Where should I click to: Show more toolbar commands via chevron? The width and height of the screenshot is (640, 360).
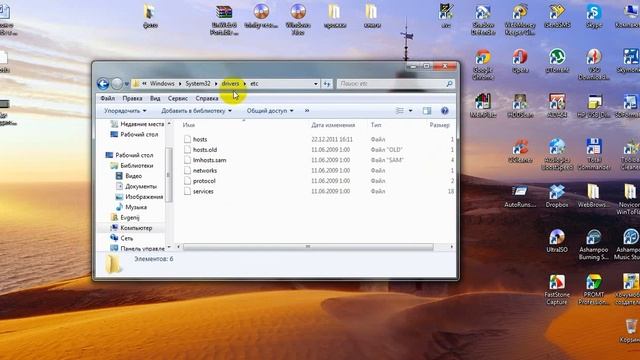(x=307, y=111)
